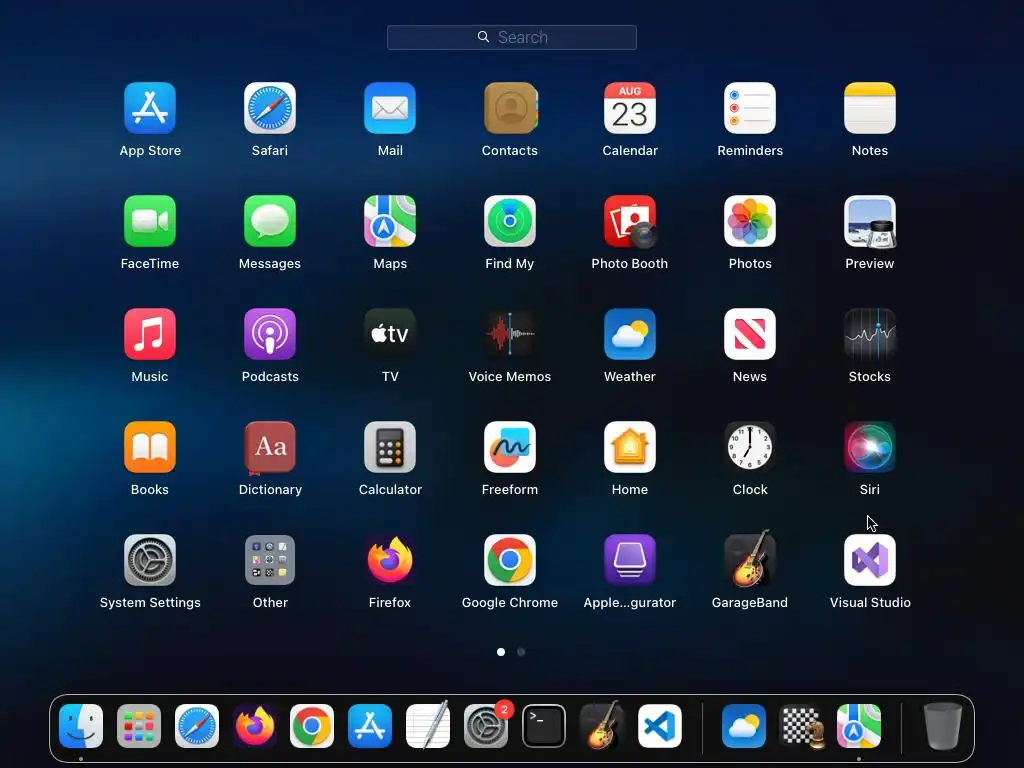Open Finder in the Dock
Viewport: 1024px width, 768px height.
[81, 726]
